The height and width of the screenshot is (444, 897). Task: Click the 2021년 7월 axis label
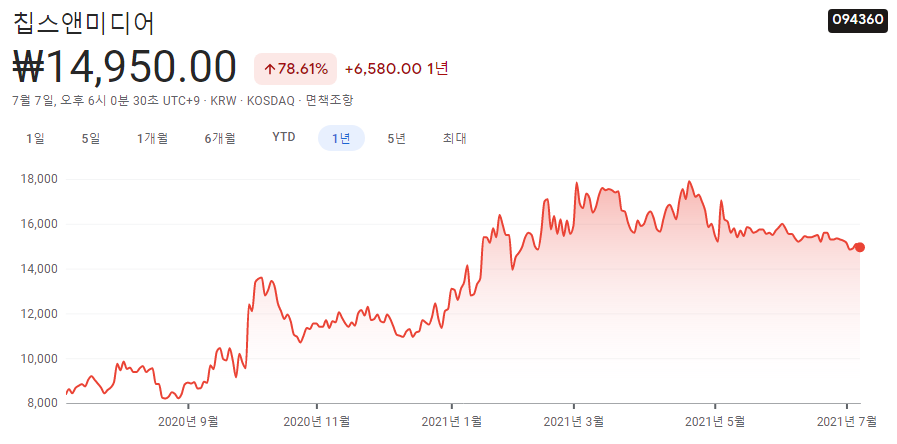click(x=847, y=422)
